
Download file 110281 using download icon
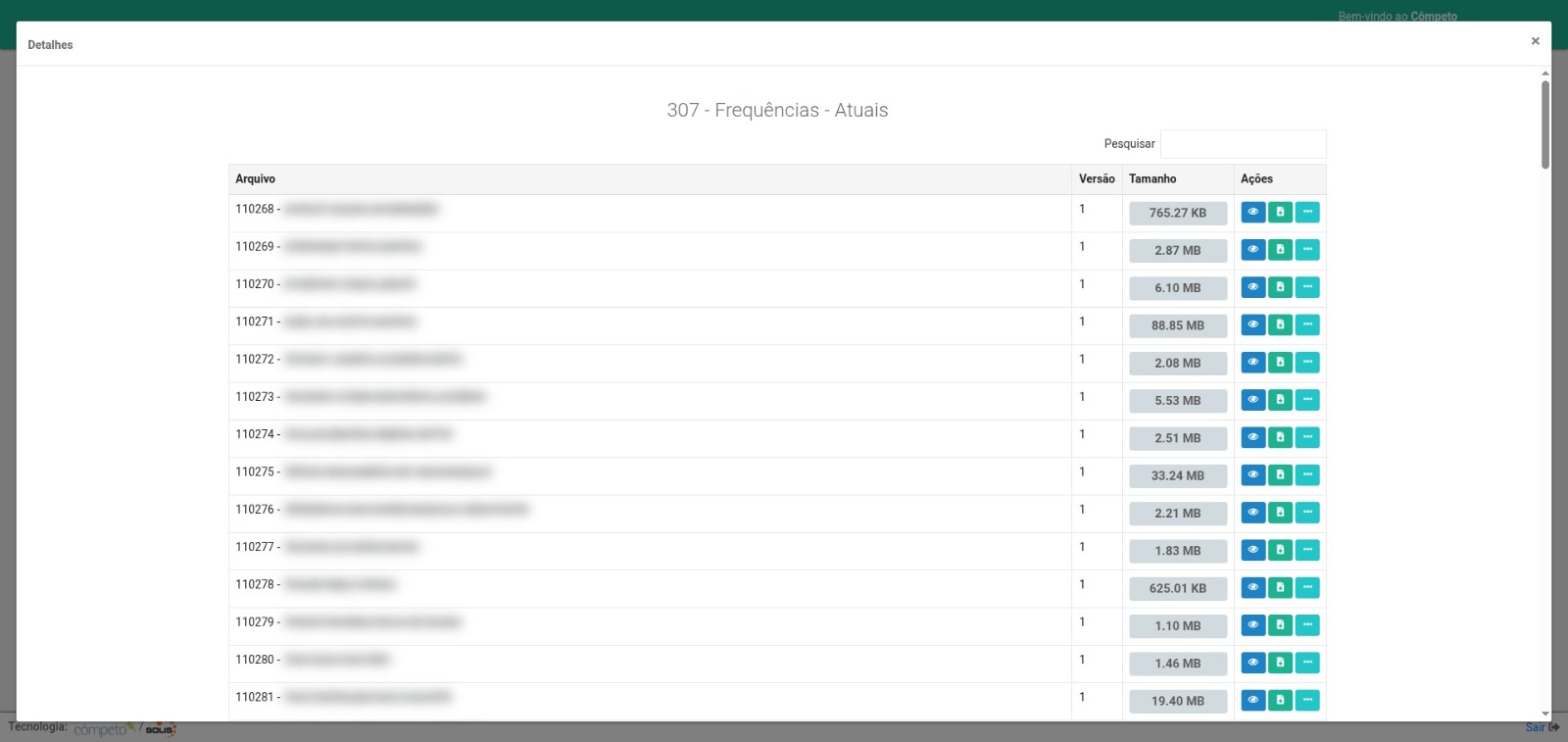click(x=1280, y=701)
